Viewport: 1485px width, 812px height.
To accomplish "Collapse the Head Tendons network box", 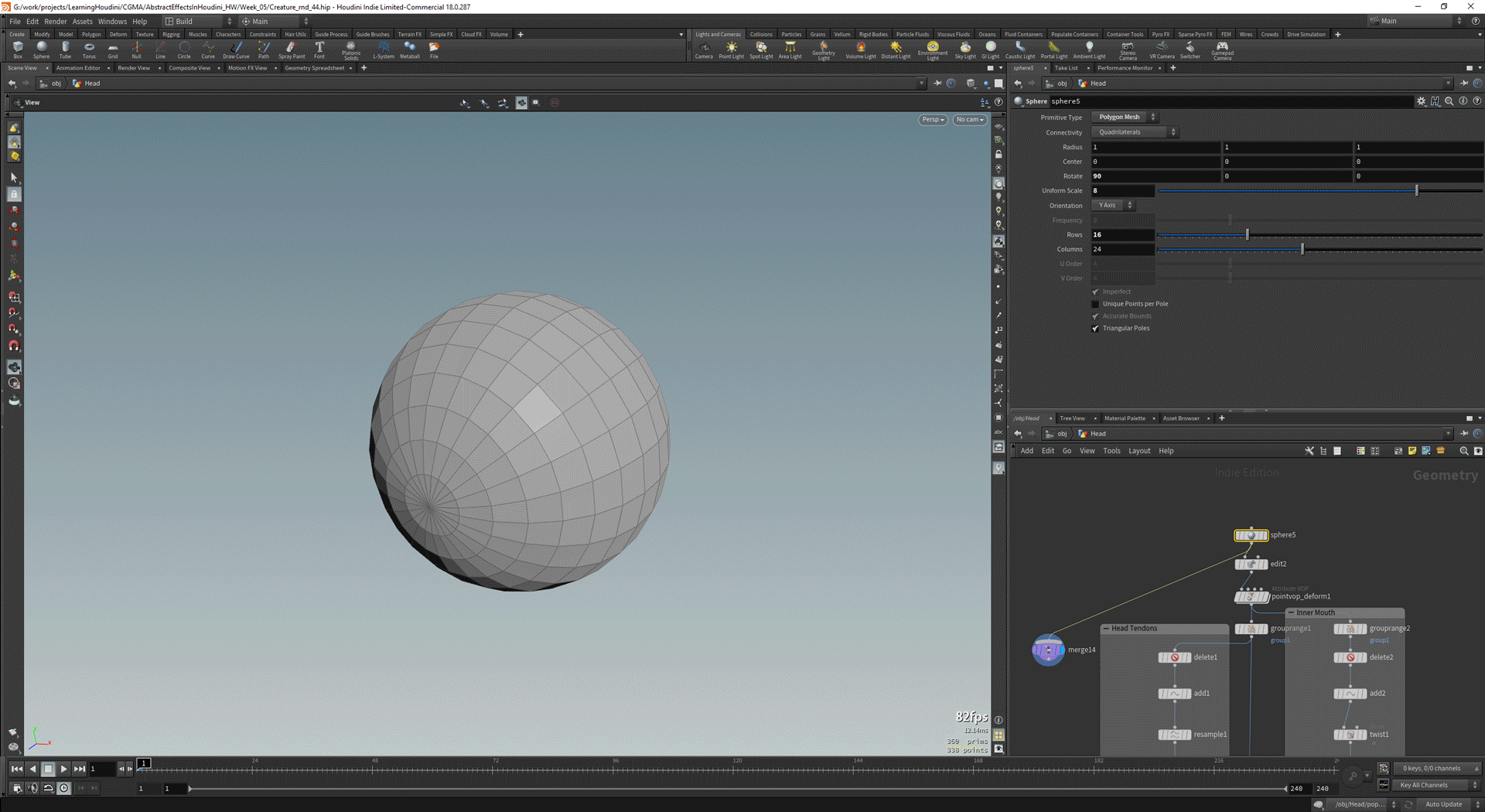I will coord(1106,628).
